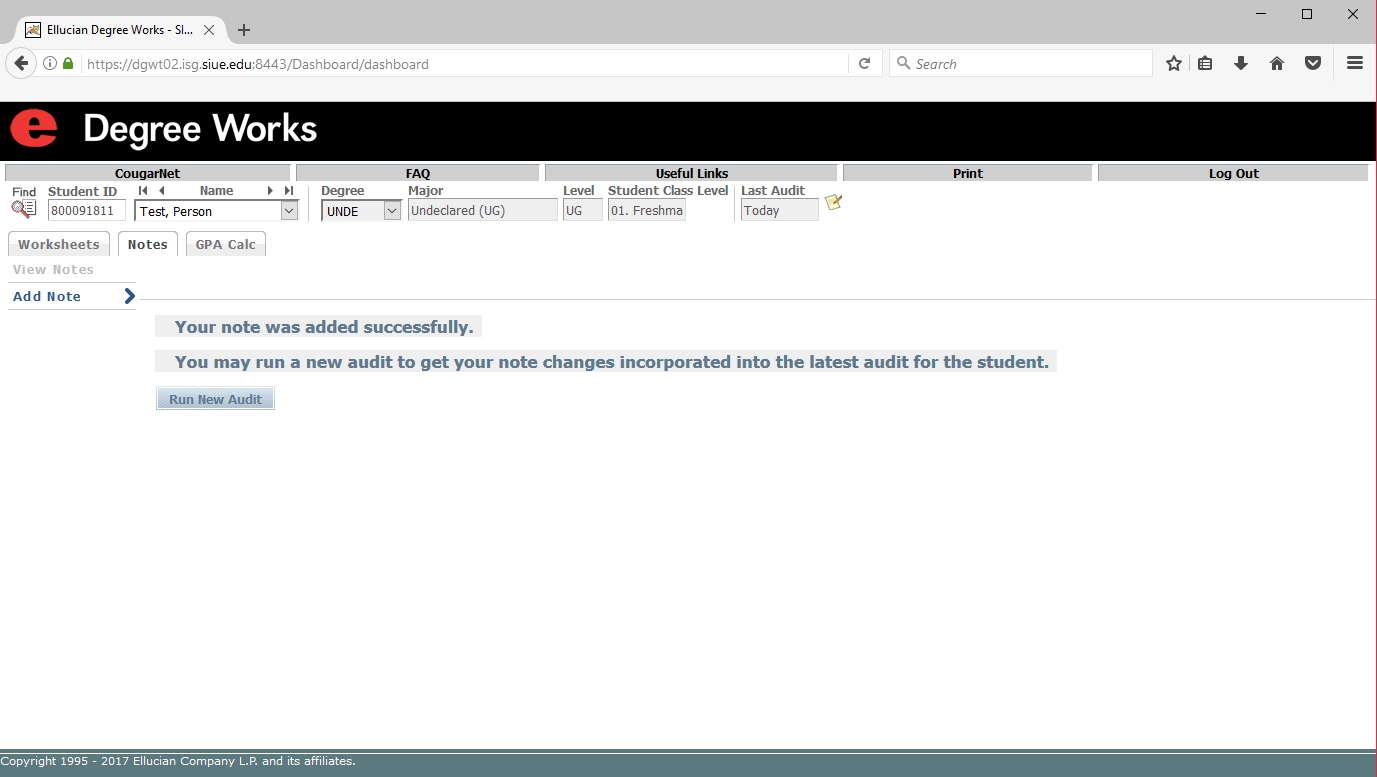
Task: Expand the Add Note chevron
Action: click(129, 296)
